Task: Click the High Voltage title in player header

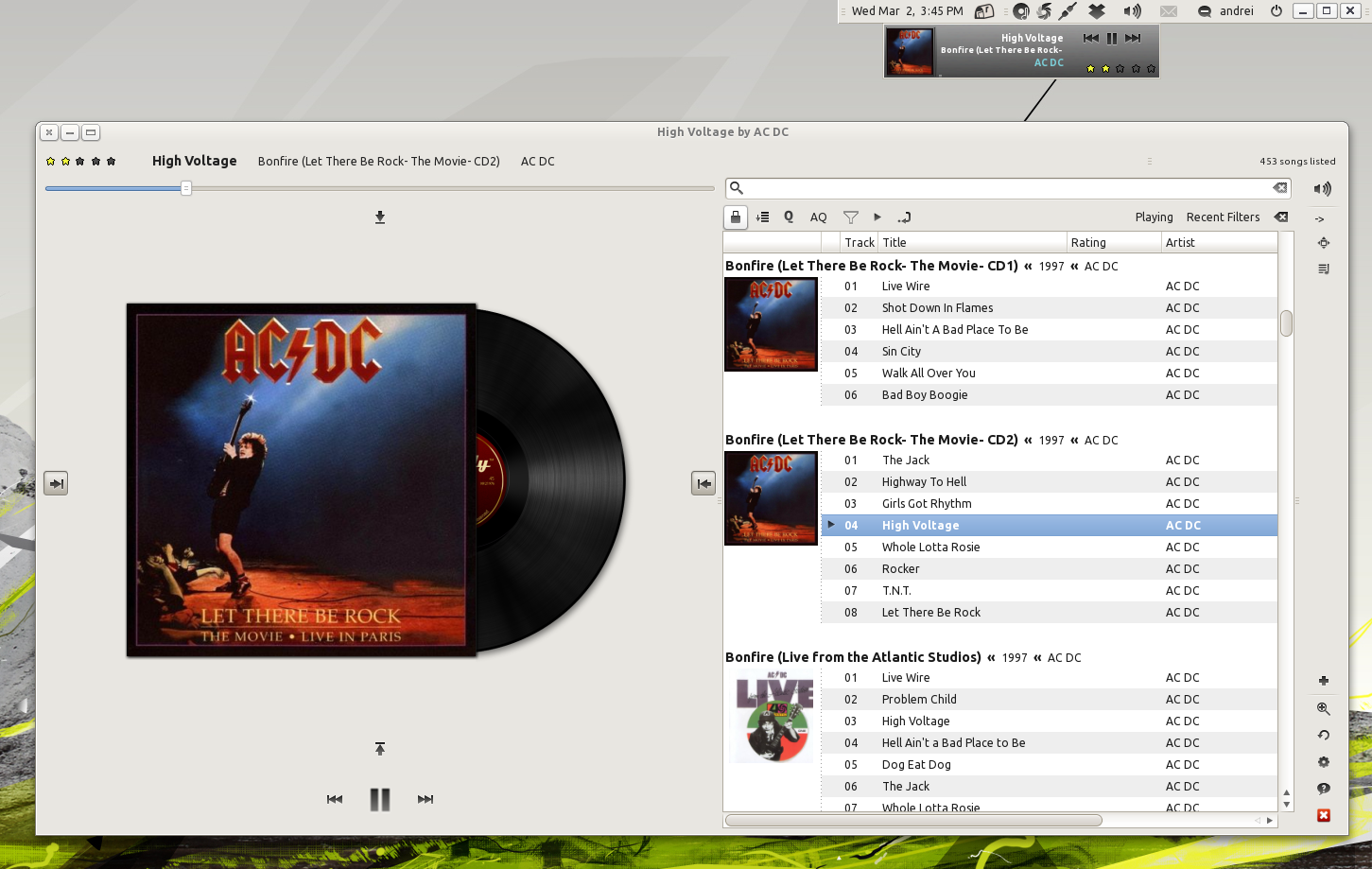Action: [195, 162]
